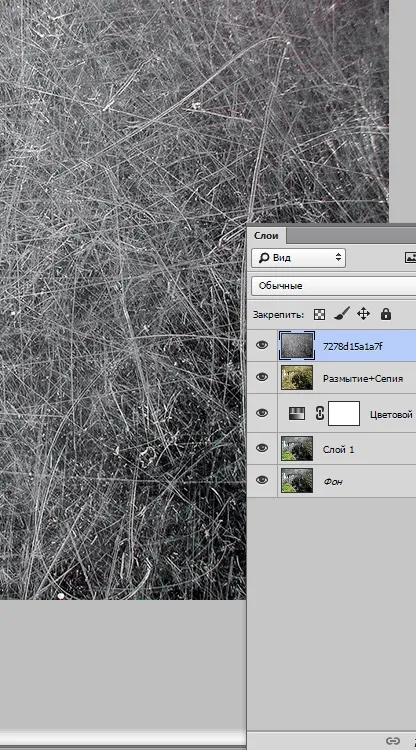The width and height of the screenshot is (416, 750).
Task: Click the horizontal scrollbar below the canvas
Action: tap(123, 737)
